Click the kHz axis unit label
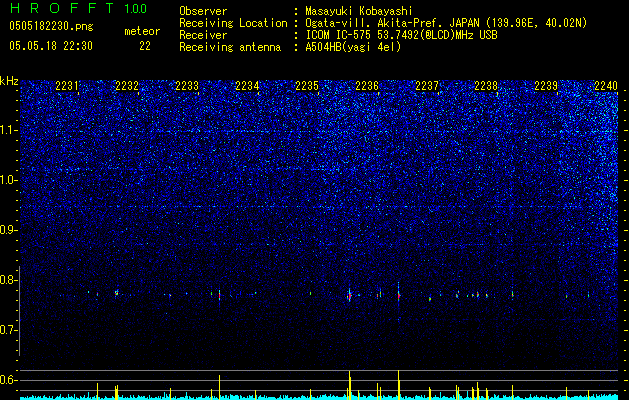 point(9,81)
